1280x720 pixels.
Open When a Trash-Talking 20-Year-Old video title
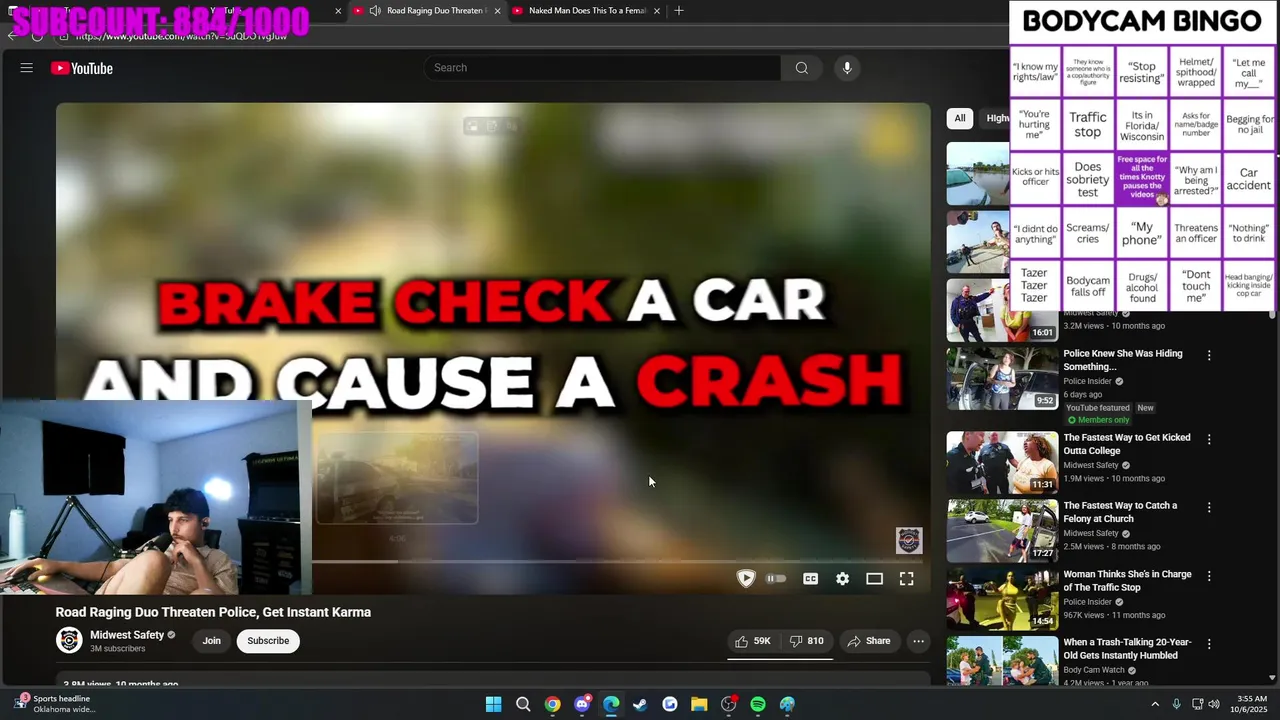[x=1127, y=649]
